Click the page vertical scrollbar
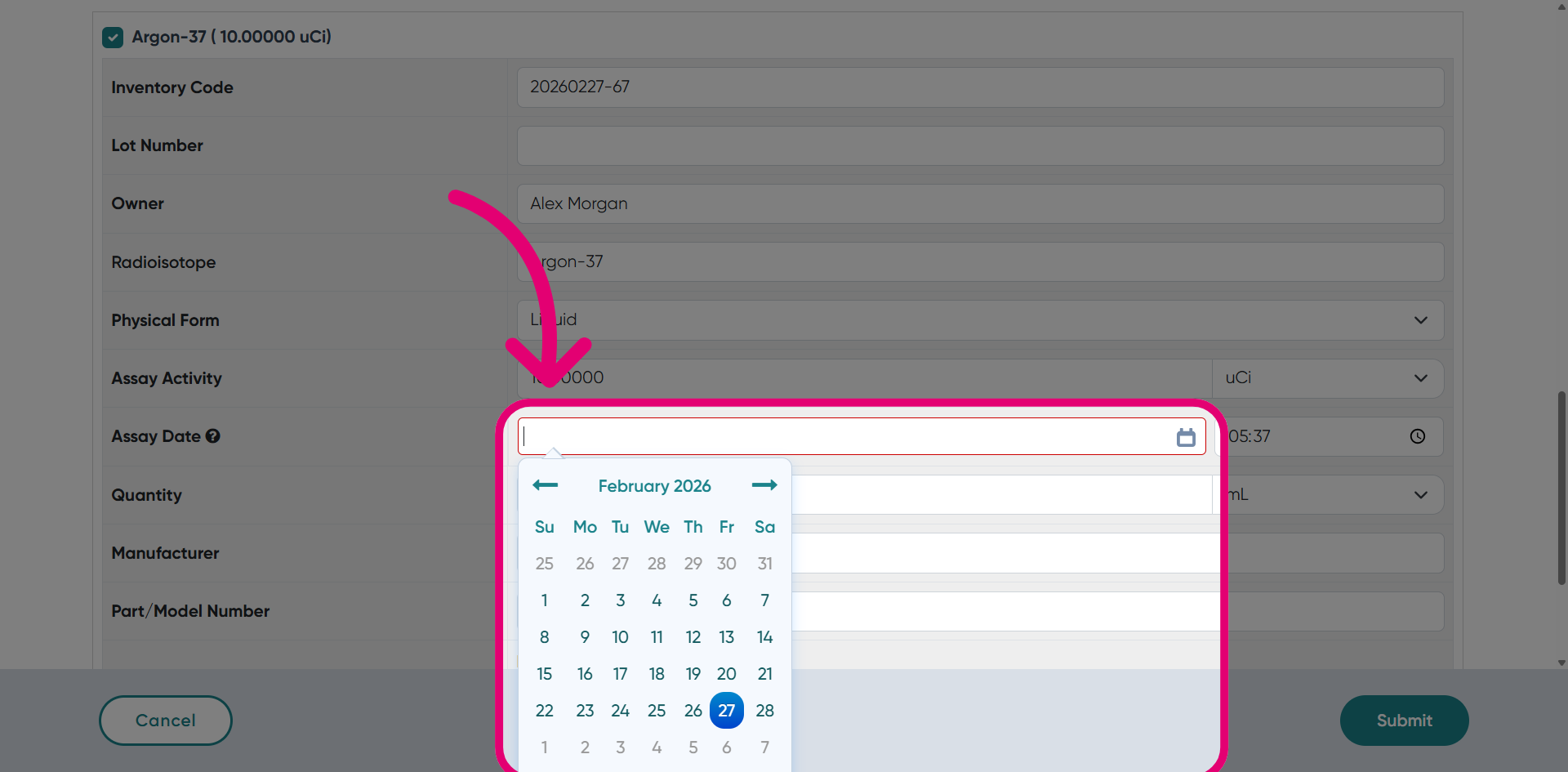 coord(1561,489)
